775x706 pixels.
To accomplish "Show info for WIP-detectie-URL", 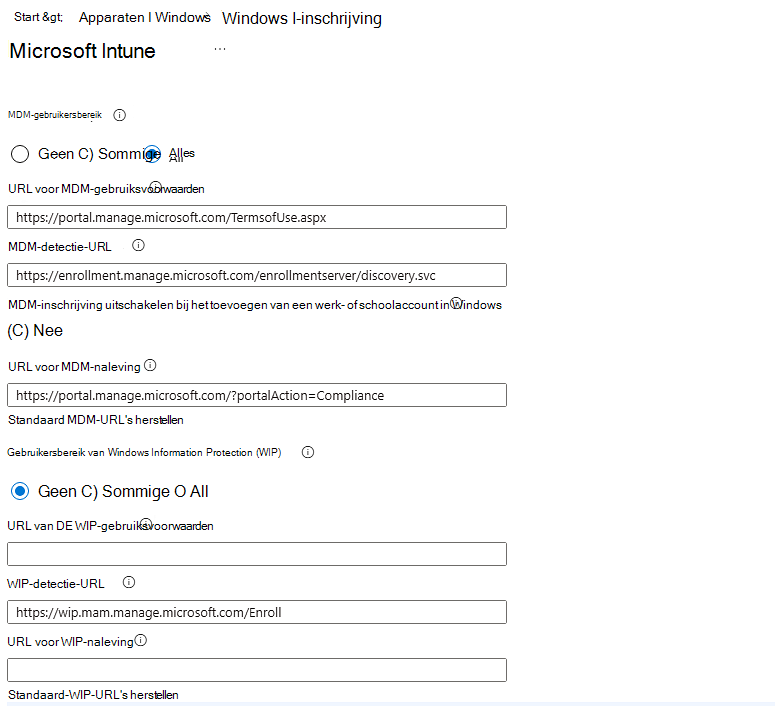I will (x=129, y=582).
